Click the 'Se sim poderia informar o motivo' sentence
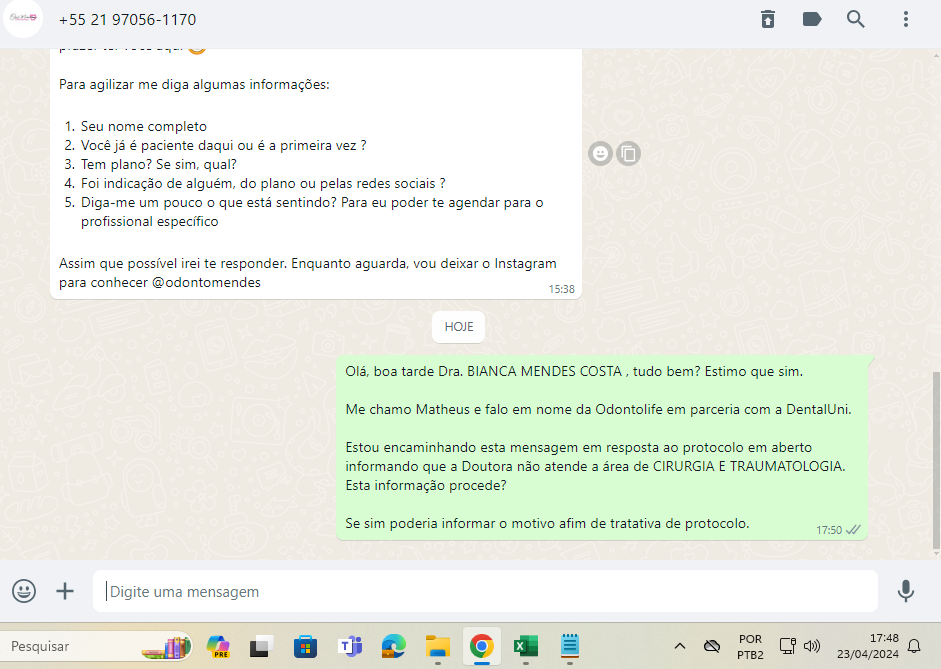 [547, 524]
